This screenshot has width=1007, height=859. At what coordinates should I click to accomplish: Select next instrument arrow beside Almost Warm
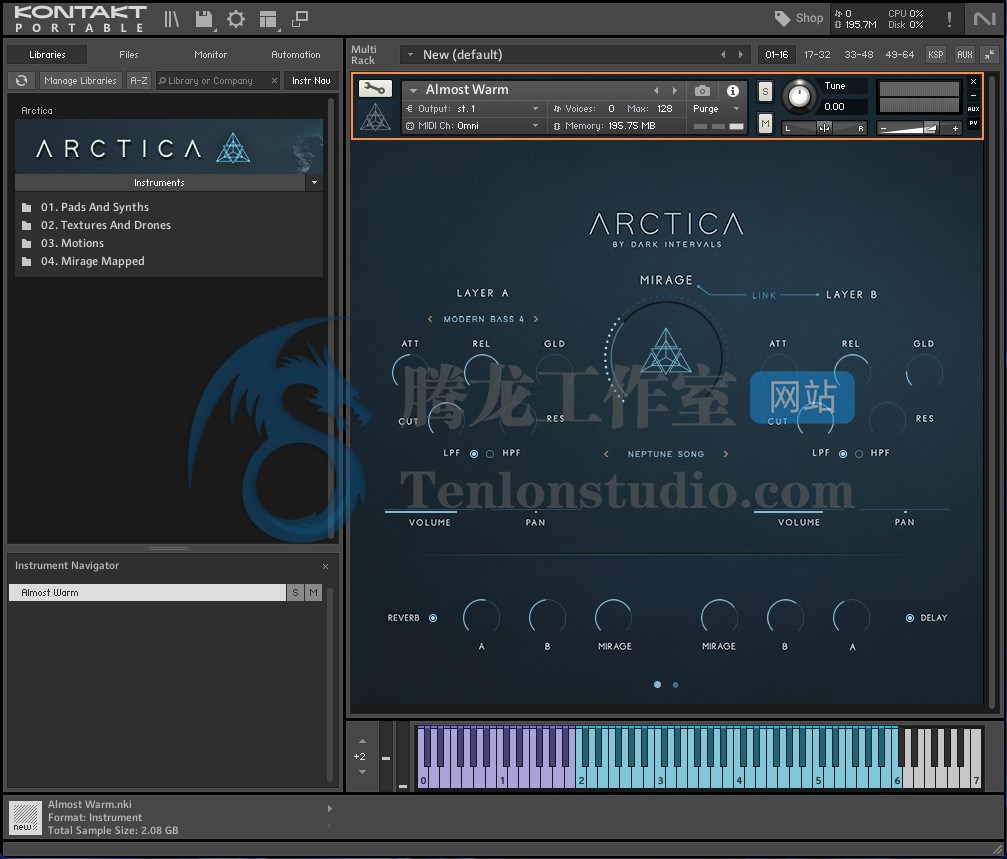pos(674,91)
